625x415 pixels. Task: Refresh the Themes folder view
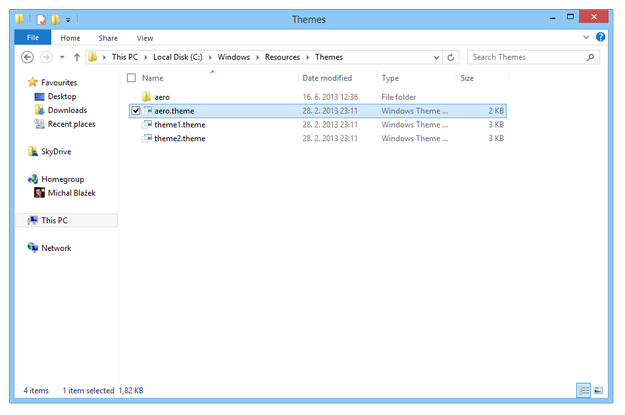pyautogui.click(x=450, y=57)
